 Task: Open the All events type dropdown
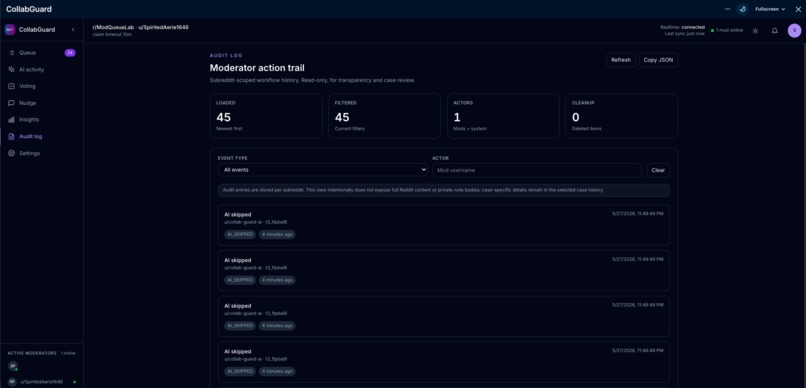tap(323, 170)
